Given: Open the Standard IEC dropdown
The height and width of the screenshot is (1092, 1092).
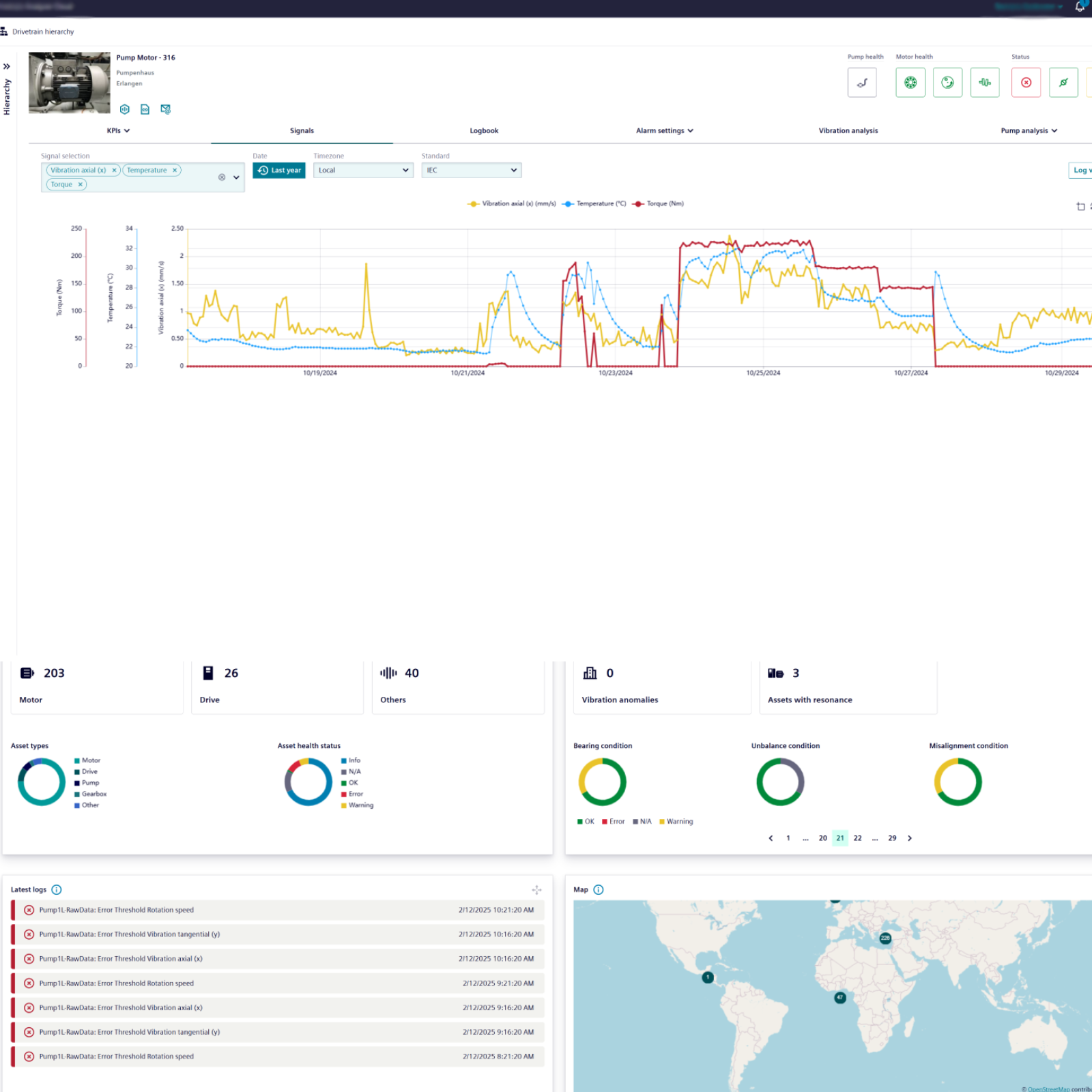Looking at the screenshot, I should [x=472, y=170].
